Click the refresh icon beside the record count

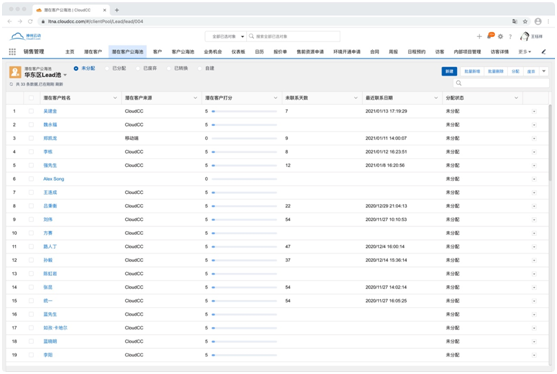coord(11,84)
